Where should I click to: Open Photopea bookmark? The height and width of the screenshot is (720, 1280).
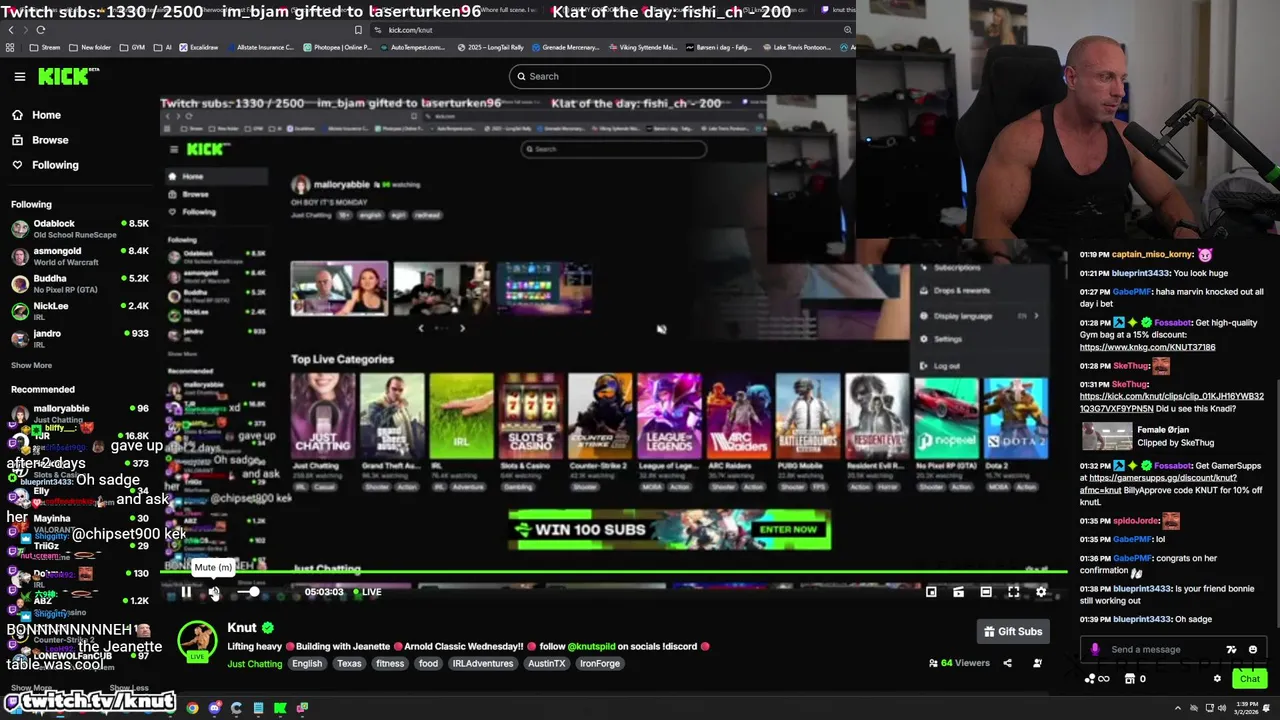[x=337, y=47]
